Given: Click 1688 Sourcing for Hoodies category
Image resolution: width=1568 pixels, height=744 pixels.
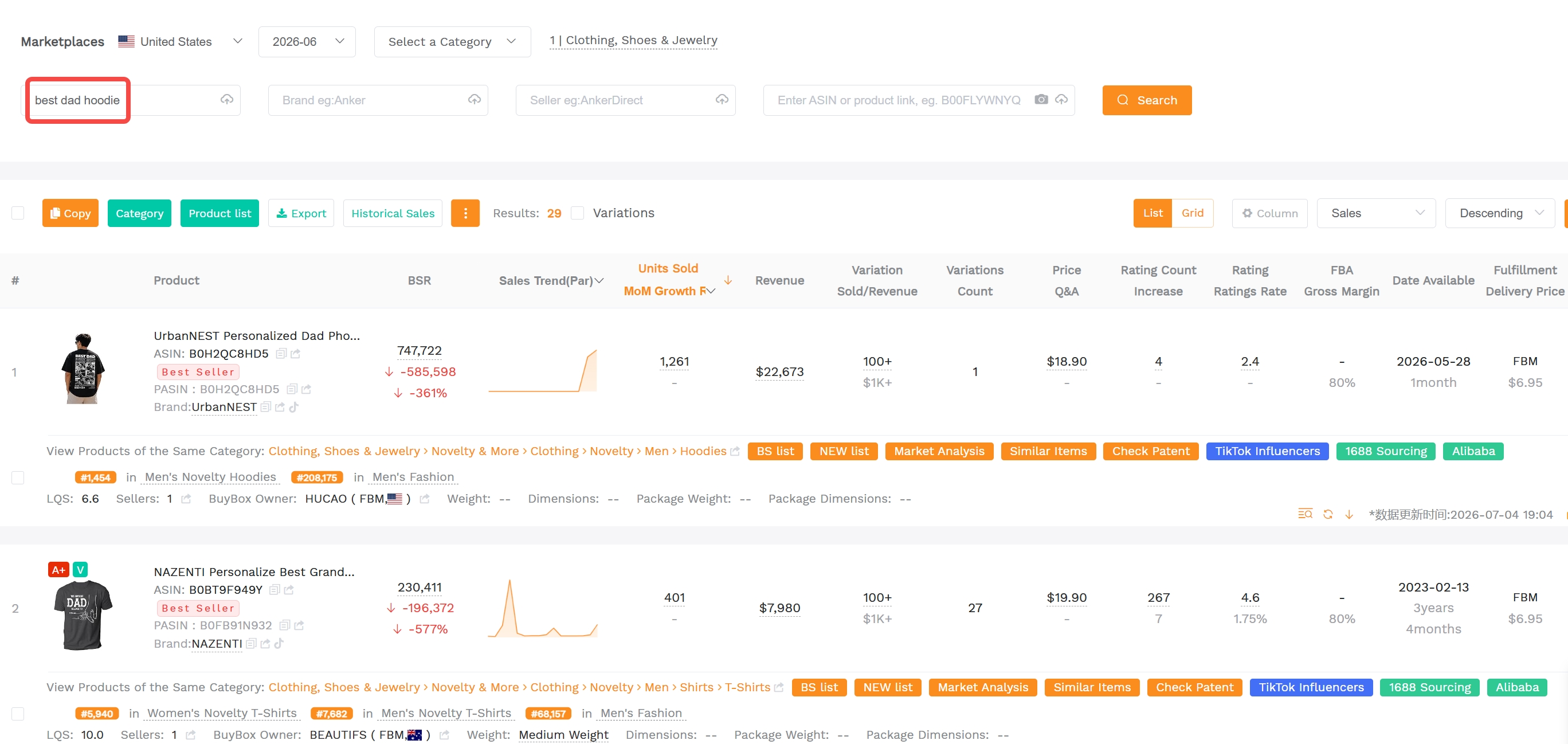Looking at the screenshot, I should pos(1385,451).
